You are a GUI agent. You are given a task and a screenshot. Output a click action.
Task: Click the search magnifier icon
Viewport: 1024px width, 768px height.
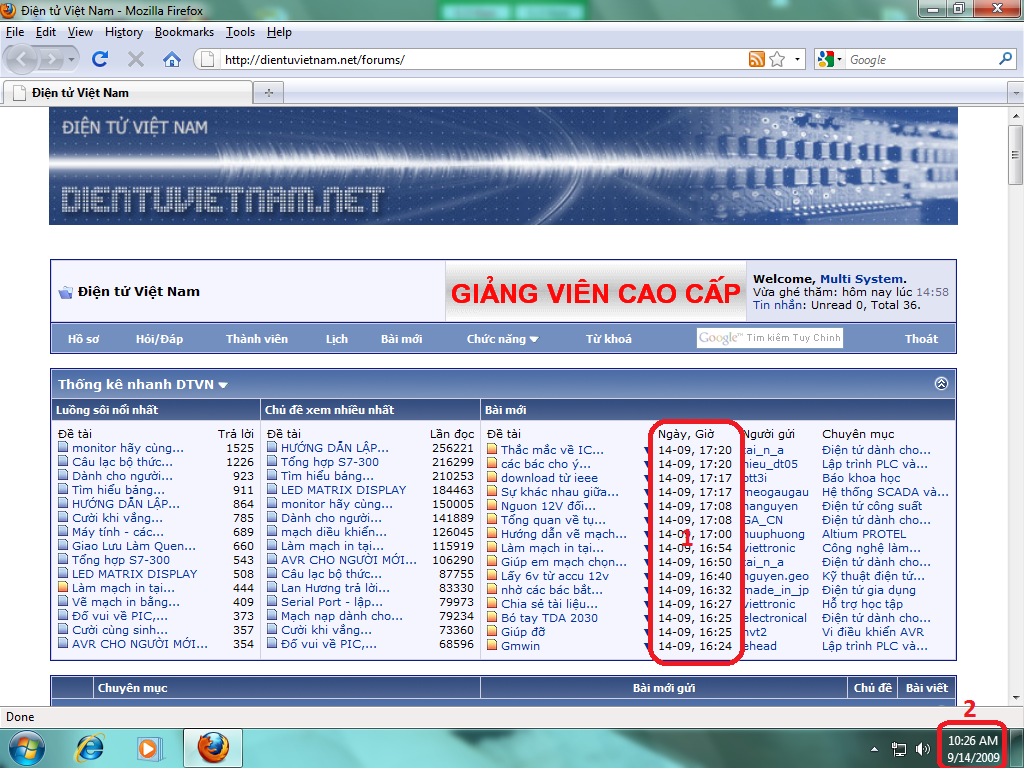(x=1005, y=59)
